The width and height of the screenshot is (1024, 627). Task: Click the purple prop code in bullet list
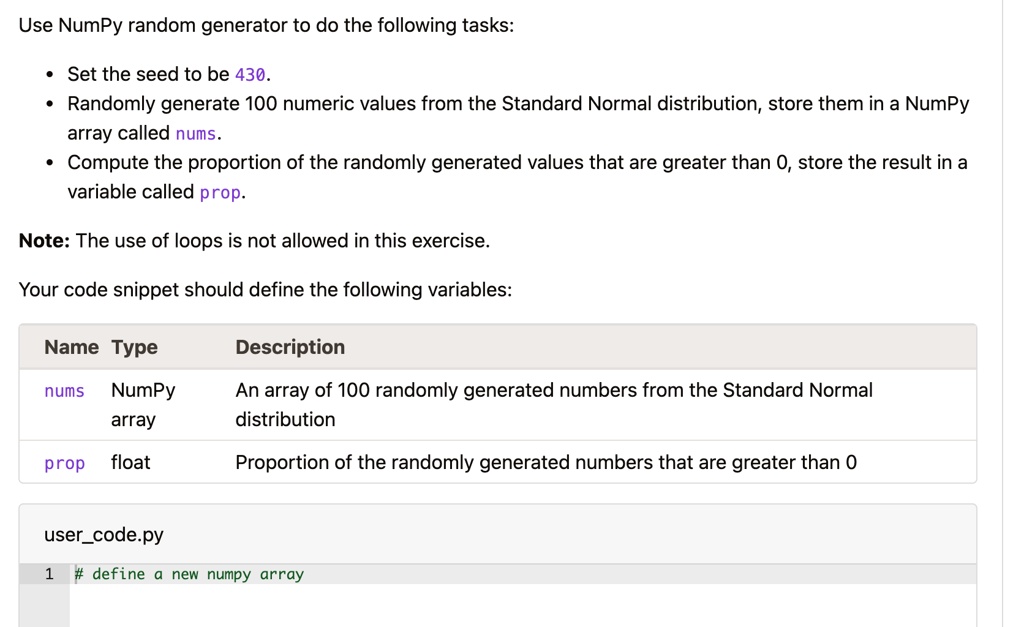pyautogui.click(x=220, y=193)
